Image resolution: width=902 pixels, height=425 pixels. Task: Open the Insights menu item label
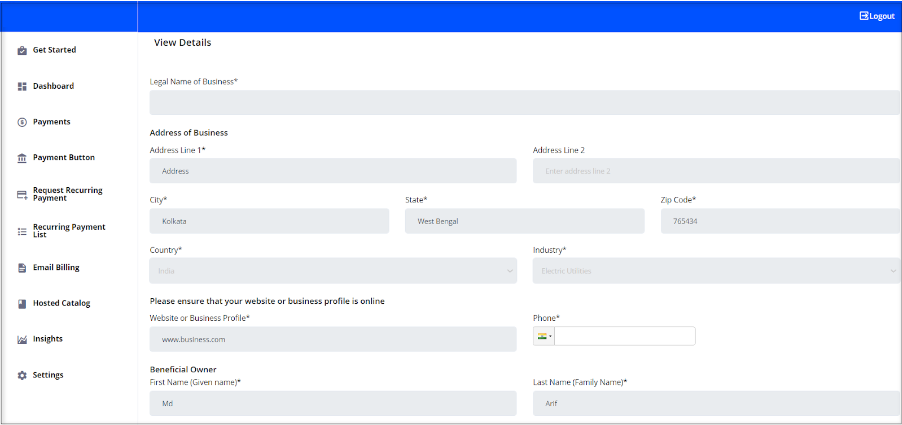pyautogui.click(x=48, y=339)
